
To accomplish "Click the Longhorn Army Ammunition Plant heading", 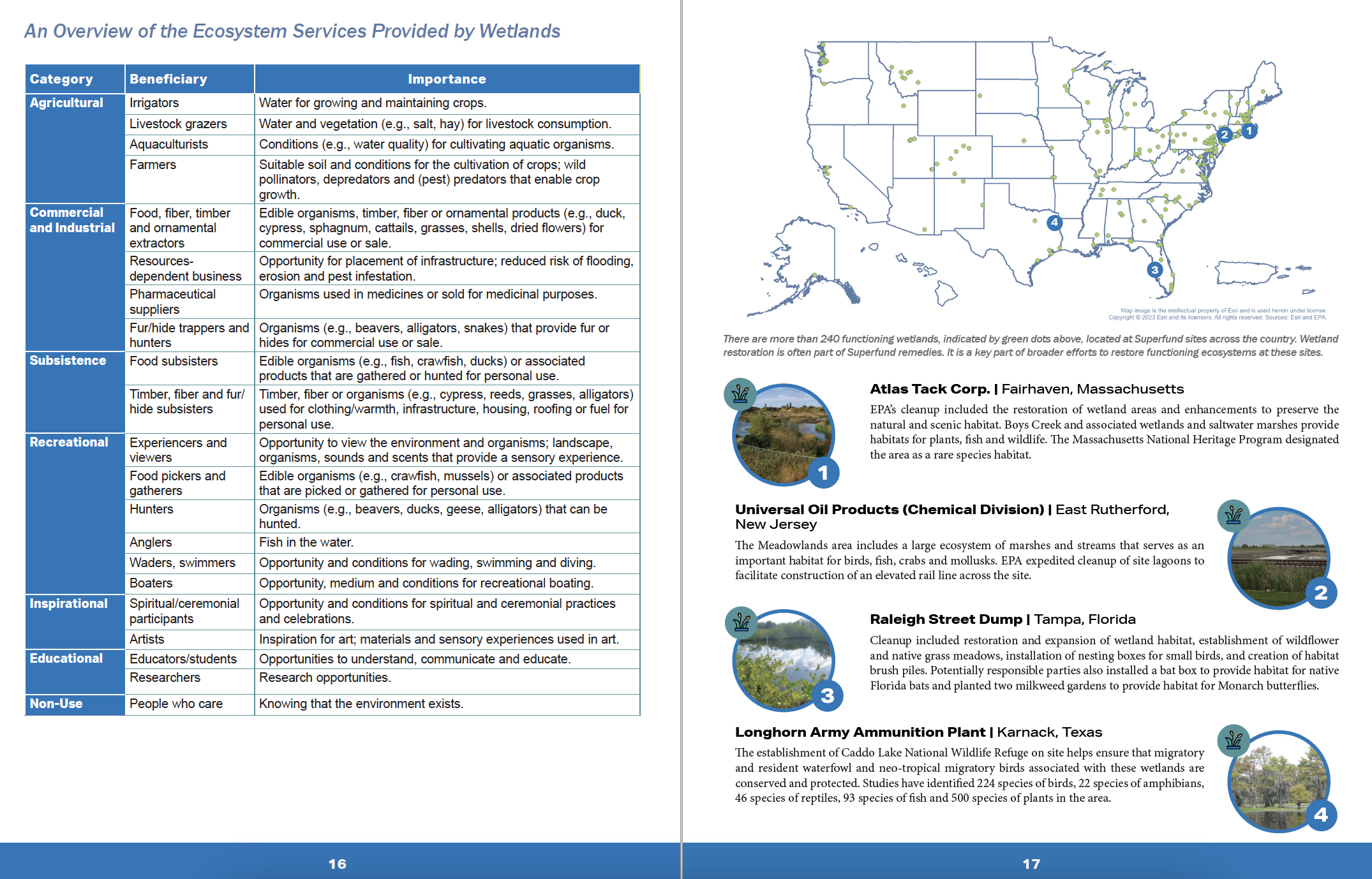I will coord(918,732).
